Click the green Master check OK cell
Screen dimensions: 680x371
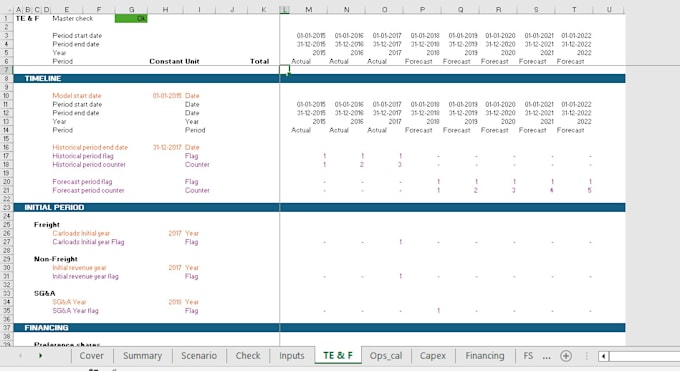point(131,18)
